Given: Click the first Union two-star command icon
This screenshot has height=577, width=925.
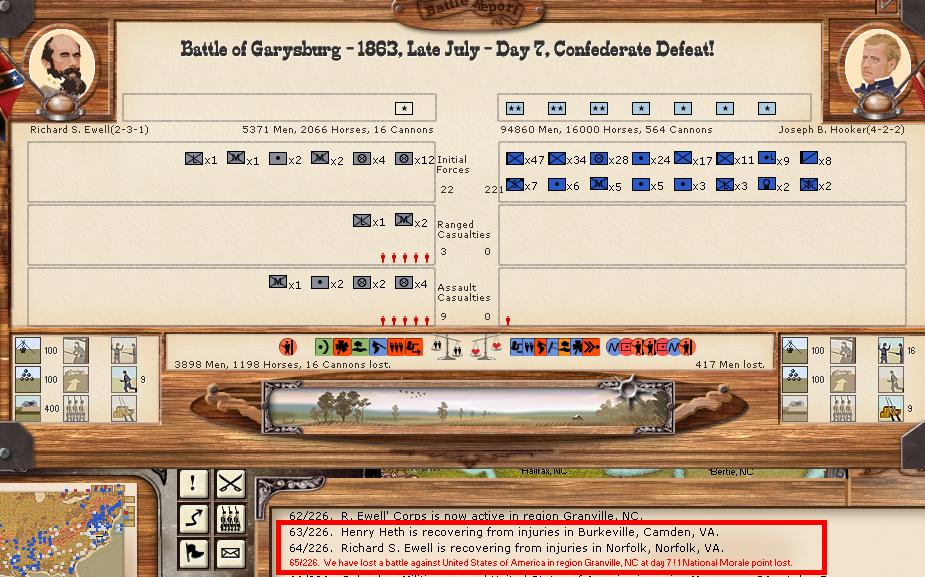Looking at the screenshot, I should pos(515,108).
